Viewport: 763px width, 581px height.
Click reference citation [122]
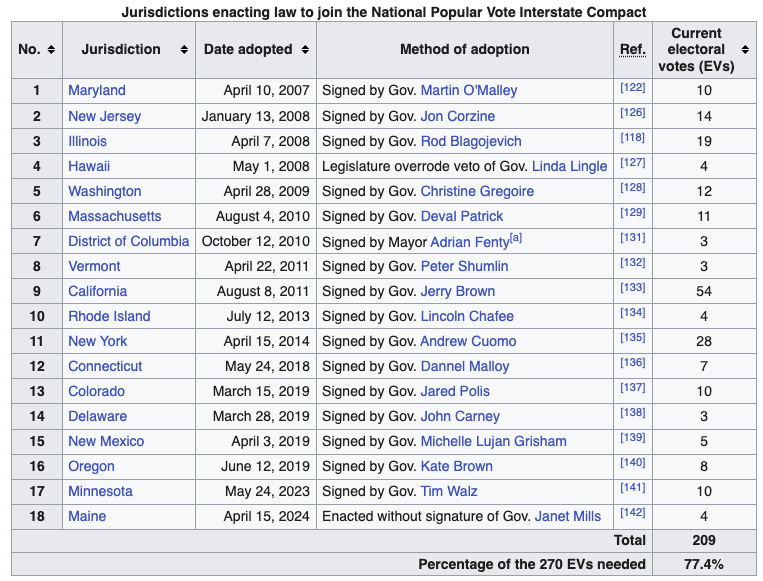tap(632, 89)
